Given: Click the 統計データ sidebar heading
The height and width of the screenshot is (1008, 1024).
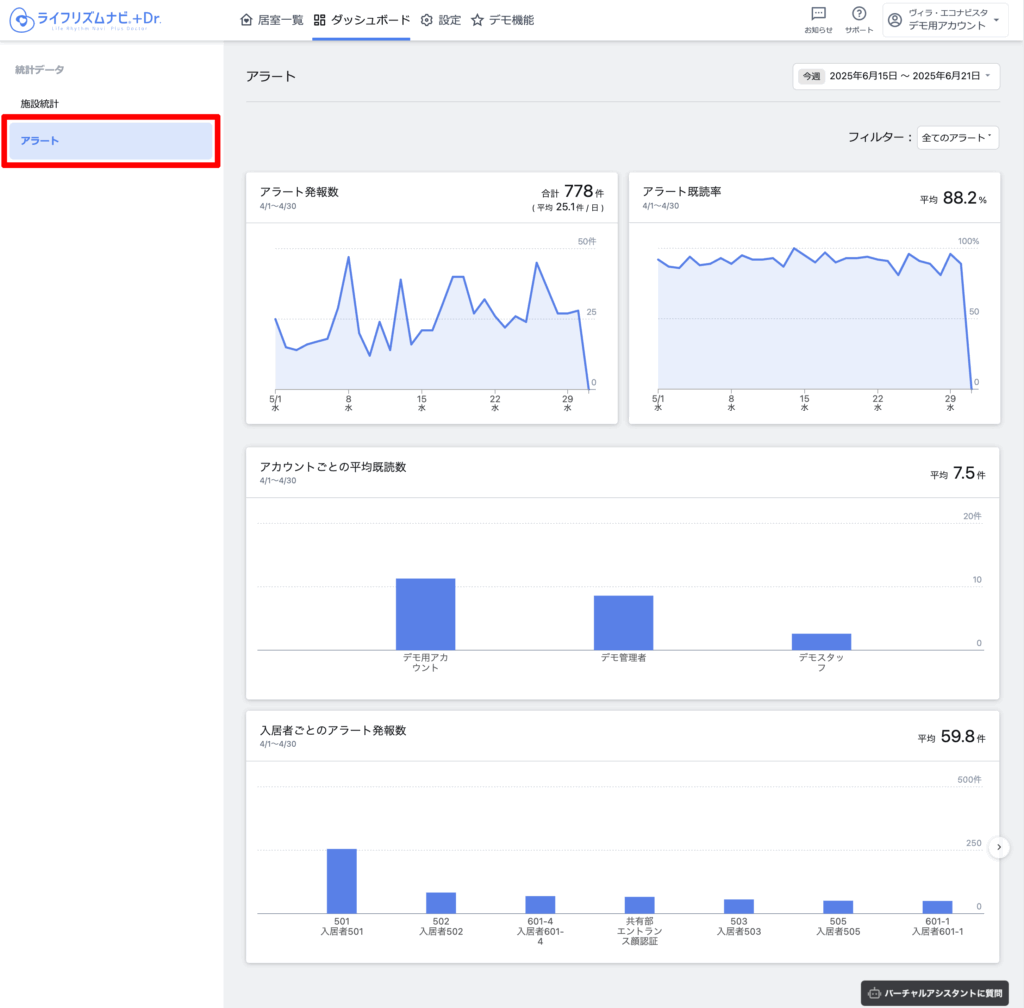Looking at the screenshot, I should click(x=40, y=70).
